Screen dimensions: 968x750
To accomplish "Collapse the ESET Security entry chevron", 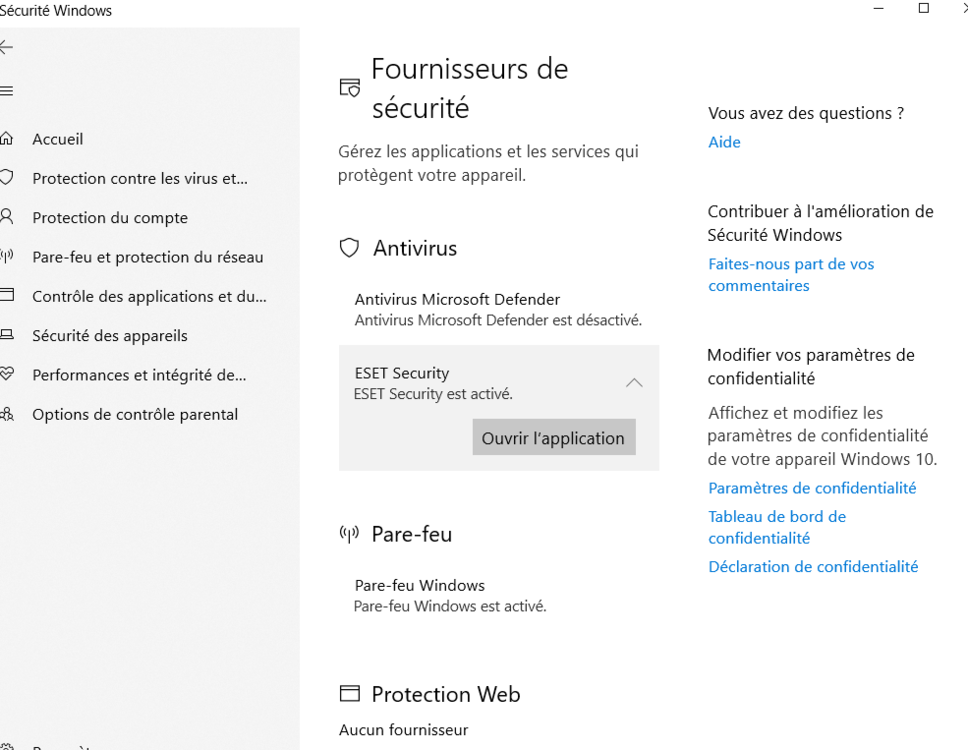I will 633,383.
